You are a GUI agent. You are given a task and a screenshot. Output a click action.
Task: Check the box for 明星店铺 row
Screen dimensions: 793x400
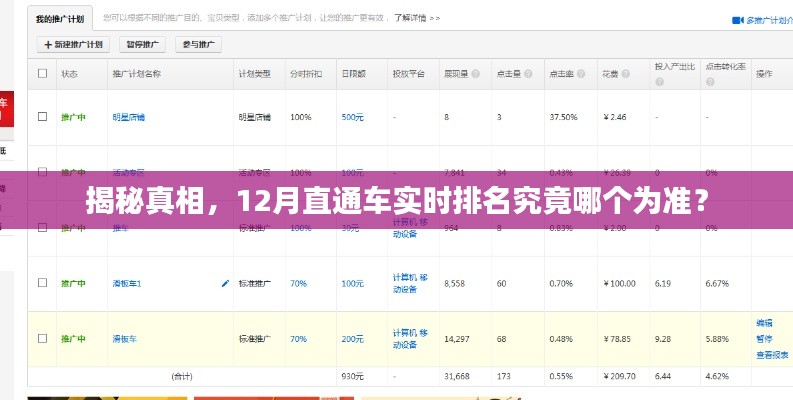pos(42,117)
